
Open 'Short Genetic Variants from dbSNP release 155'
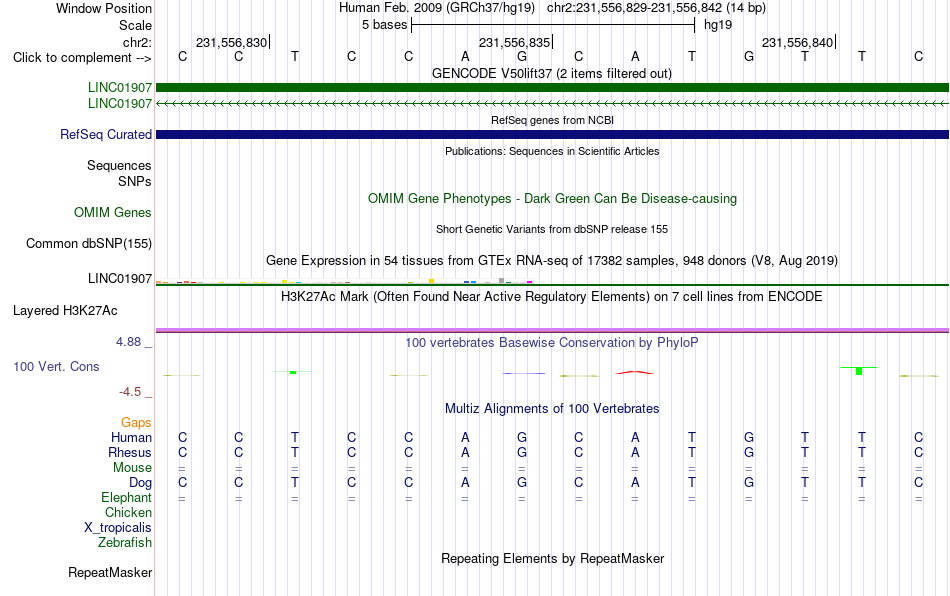point(552,229)
